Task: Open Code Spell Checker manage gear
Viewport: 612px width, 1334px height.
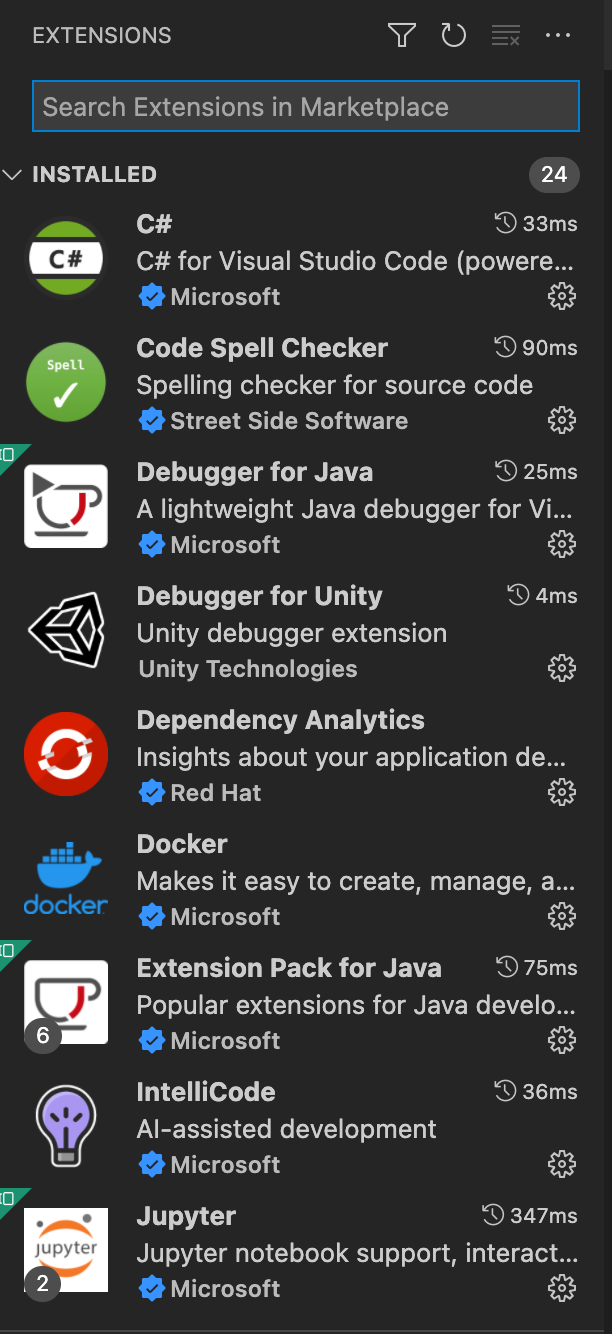Action: pos(562,421)
